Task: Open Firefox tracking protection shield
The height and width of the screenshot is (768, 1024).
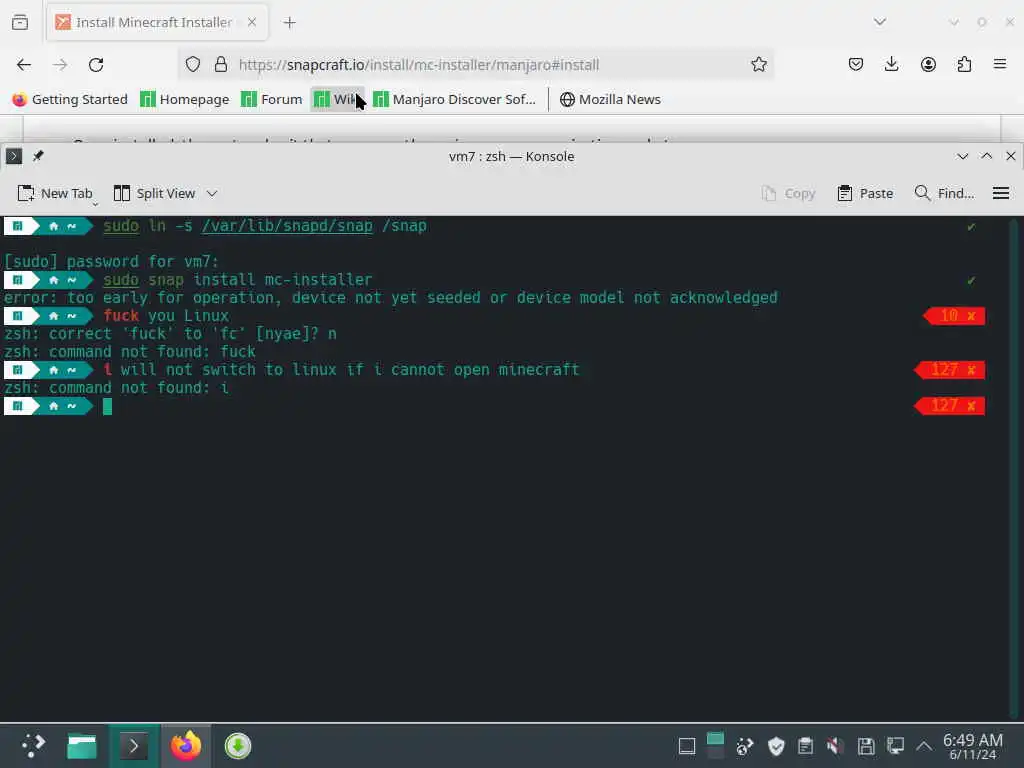Action: click(193, 65)
